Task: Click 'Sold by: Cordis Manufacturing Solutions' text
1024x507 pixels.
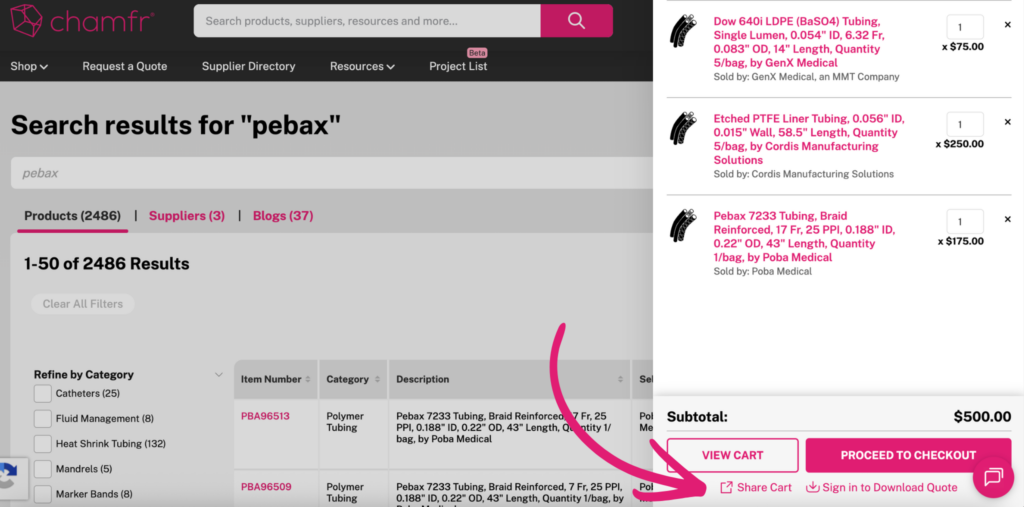Action: (x=803, y=174)
